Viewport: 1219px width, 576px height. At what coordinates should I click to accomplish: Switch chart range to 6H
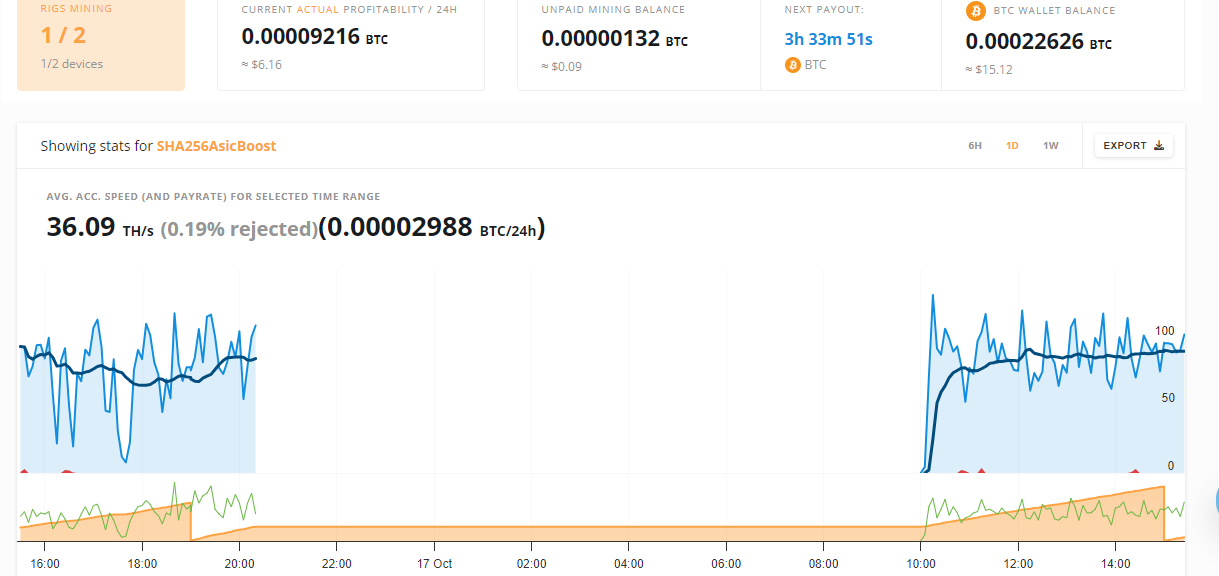(975, 146)
